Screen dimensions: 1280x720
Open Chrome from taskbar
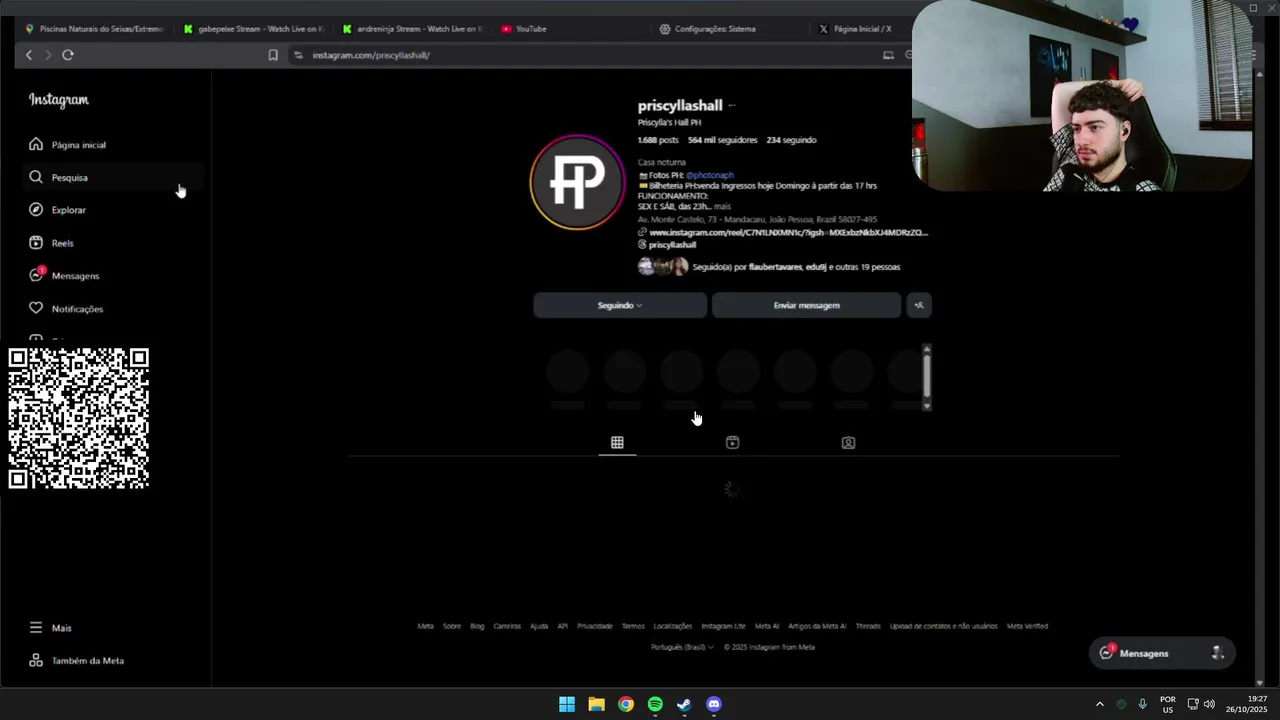pyautogui.click(x=625, y=704)
